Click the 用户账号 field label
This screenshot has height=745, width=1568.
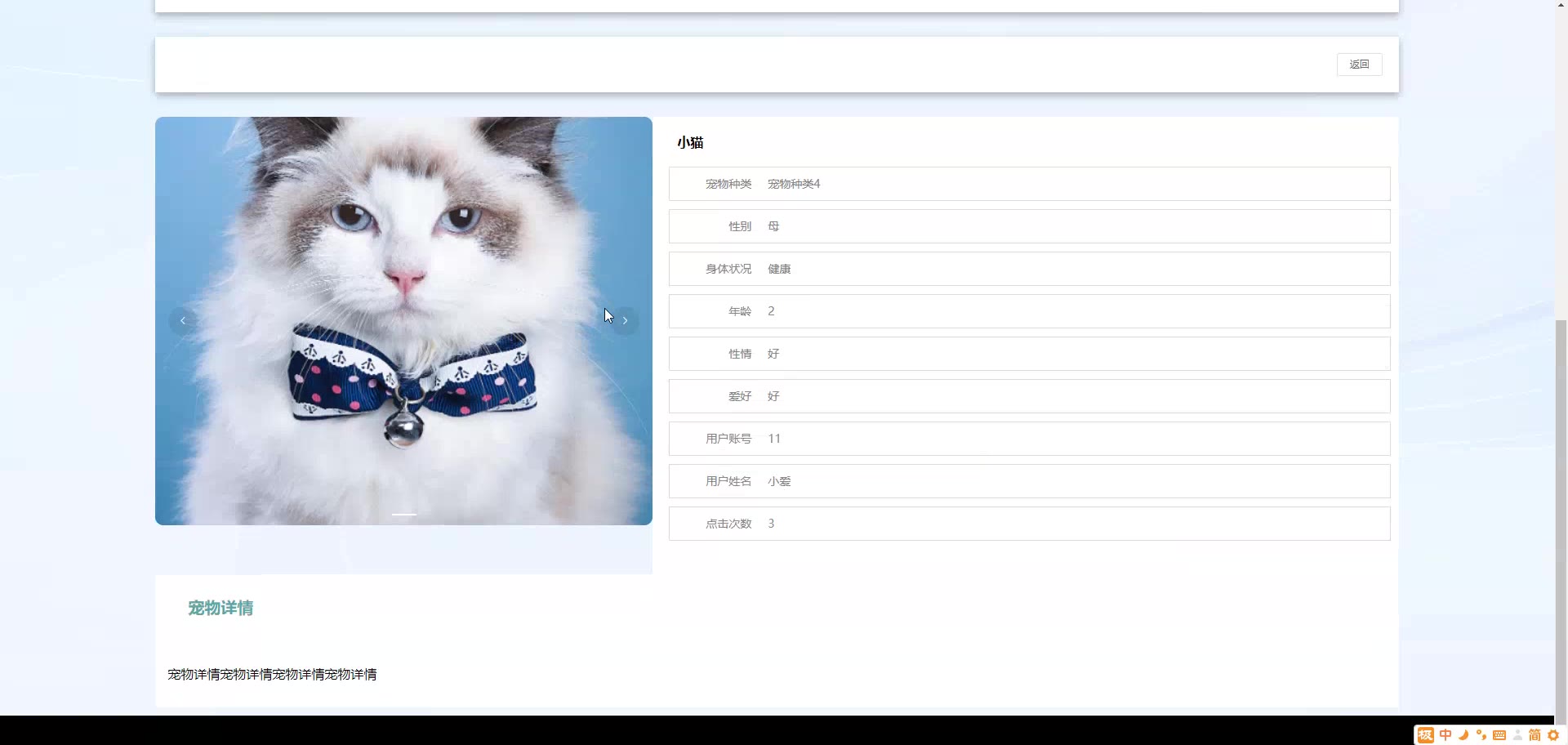click(728, 439)
